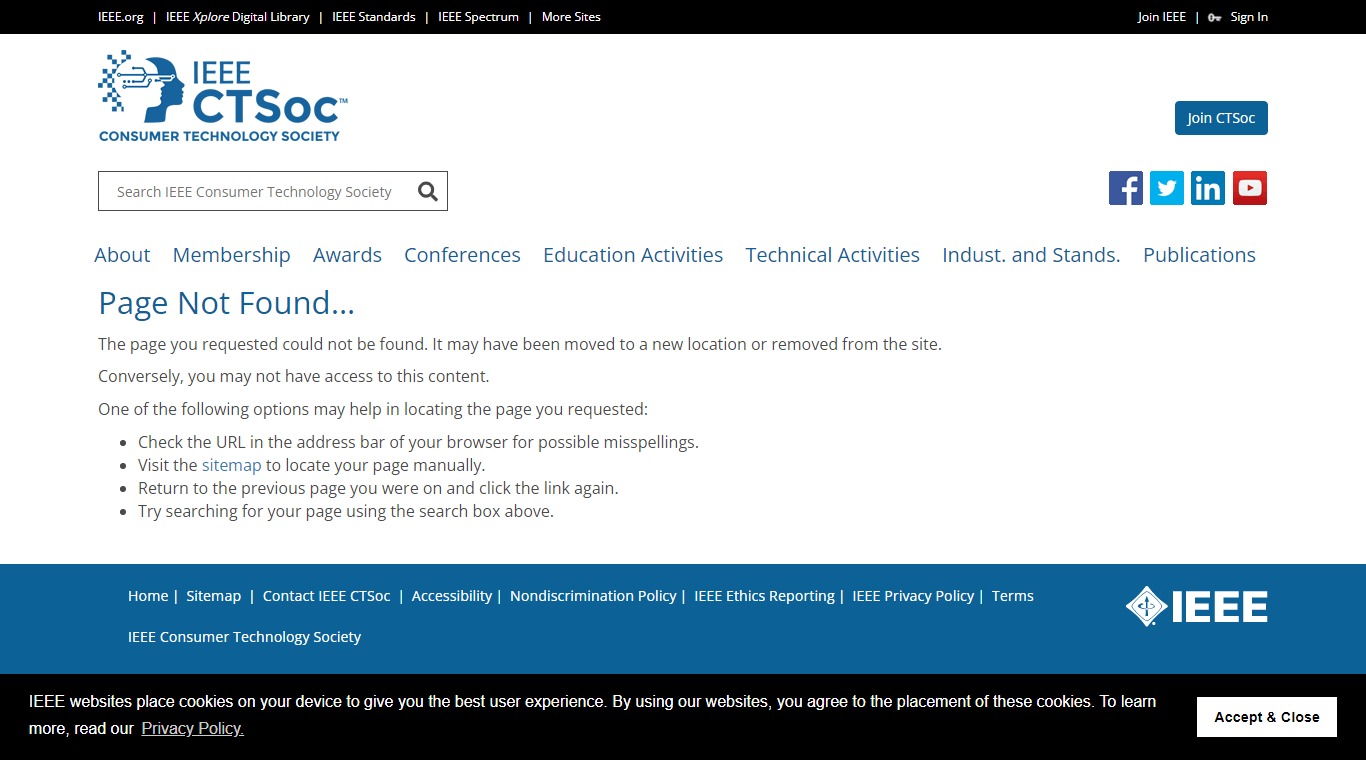This screenshot has width=1366, height=760.
Task: Click the IEEE logo in footer
Action: pyautogui.click(x=1196, y=606)
